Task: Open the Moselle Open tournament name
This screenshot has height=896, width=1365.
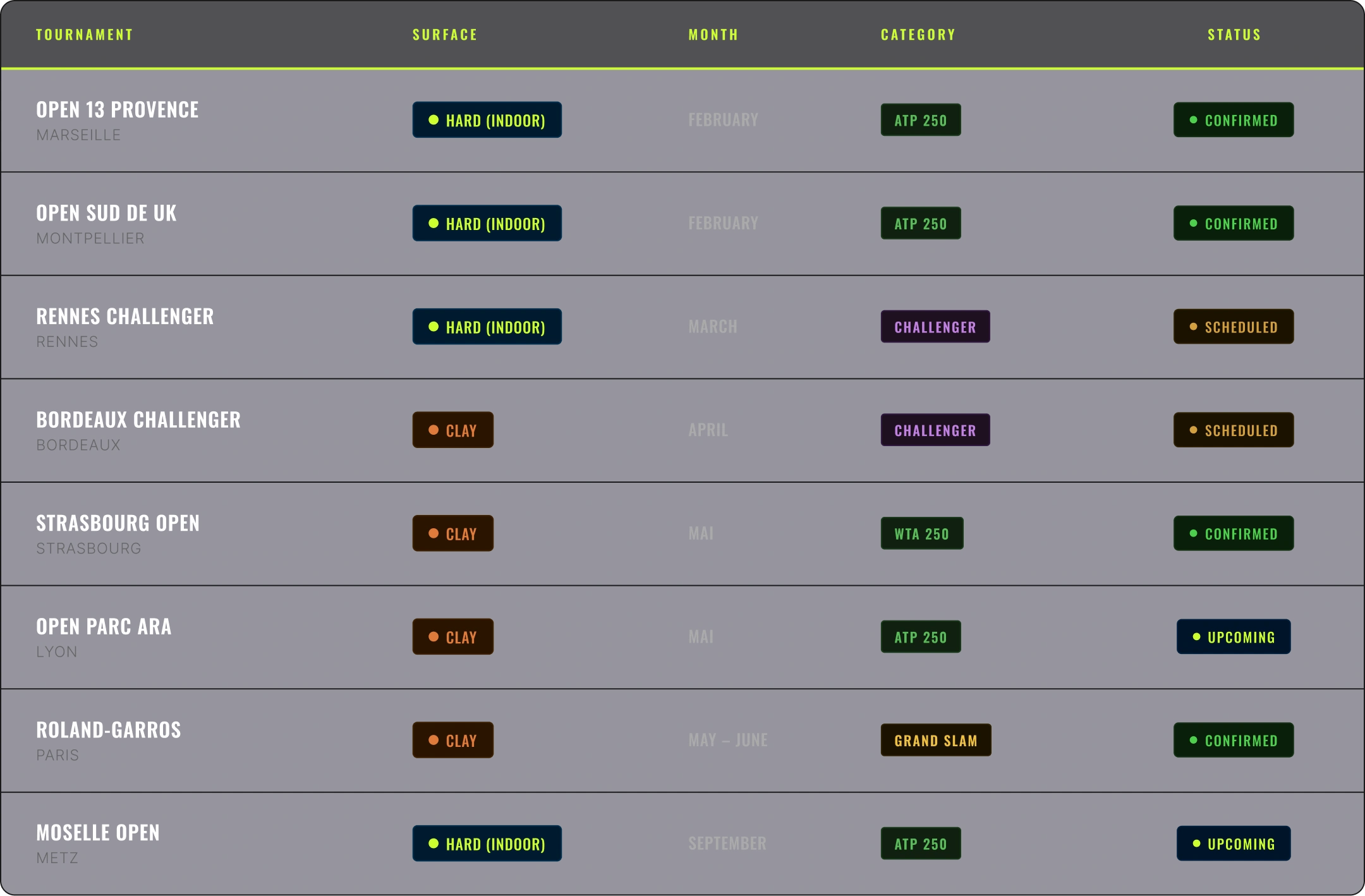Action: (98, 833)
